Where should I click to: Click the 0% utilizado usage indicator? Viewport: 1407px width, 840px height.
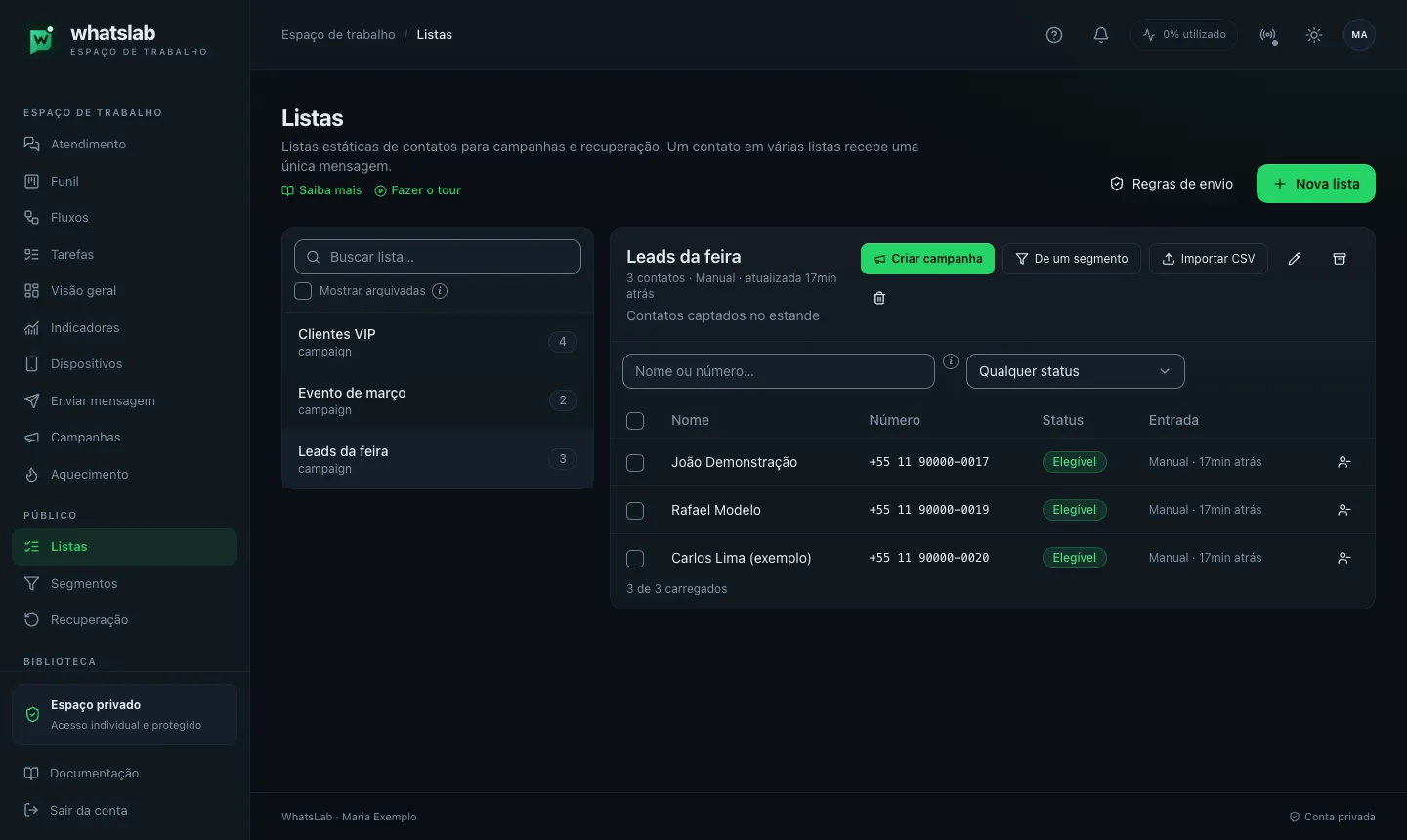pyautogui.click(x=1184, y=35)
